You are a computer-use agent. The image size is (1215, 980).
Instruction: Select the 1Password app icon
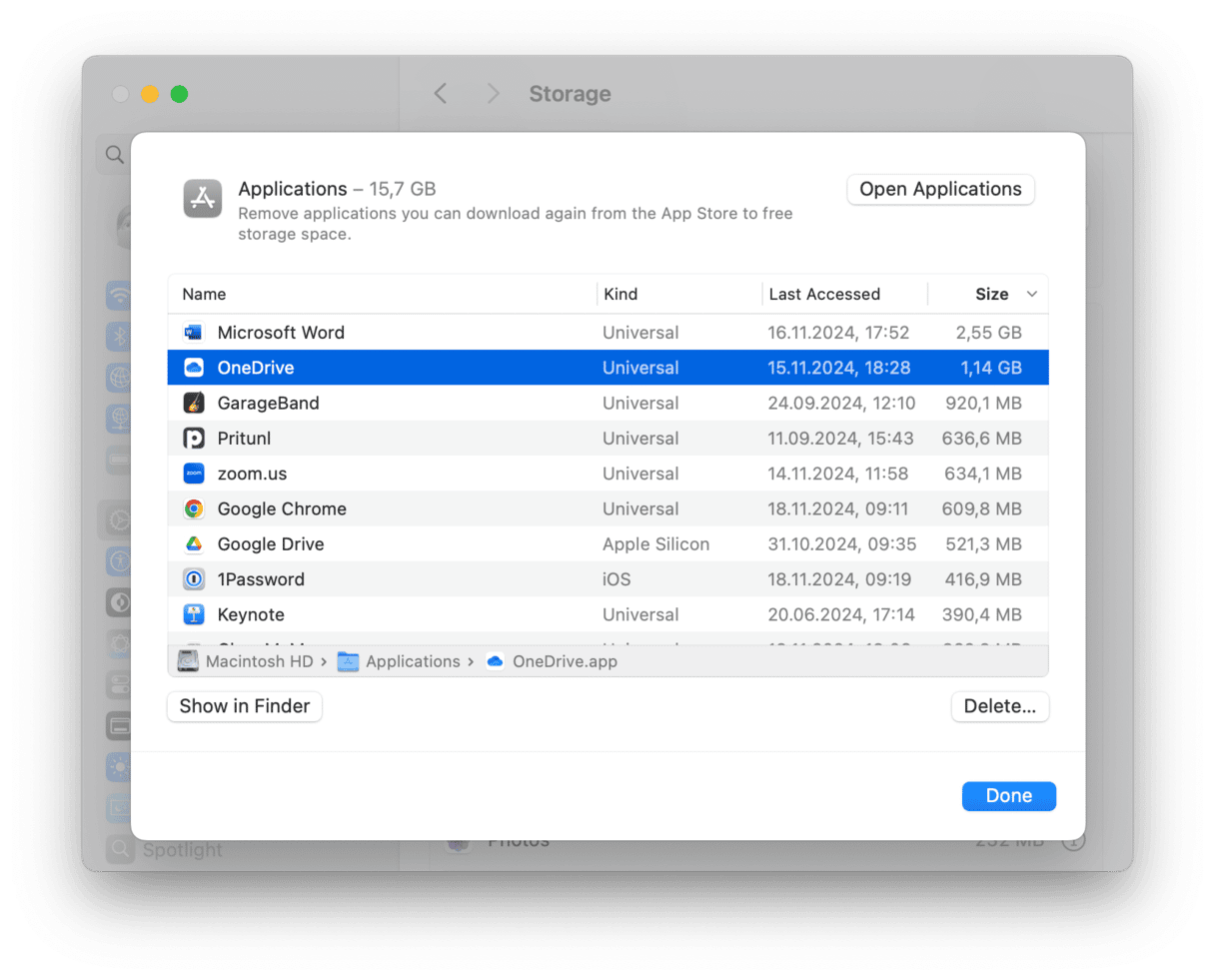click(194, 579)
